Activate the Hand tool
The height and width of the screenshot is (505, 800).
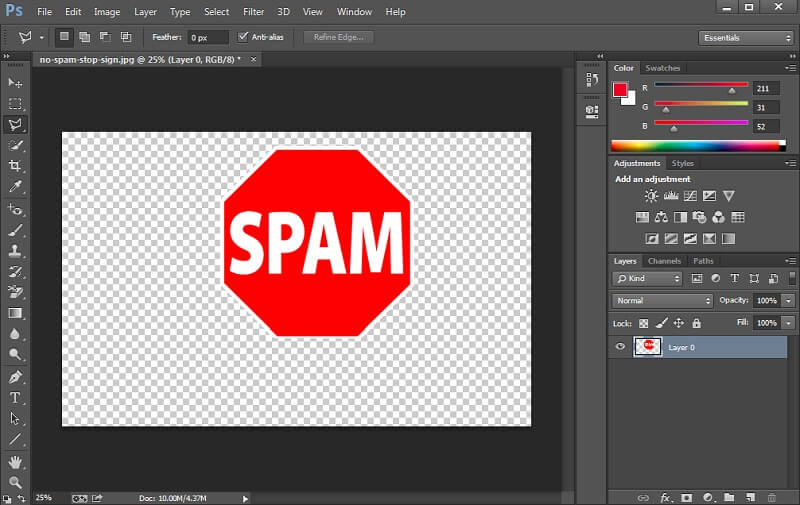coord(15,461)
